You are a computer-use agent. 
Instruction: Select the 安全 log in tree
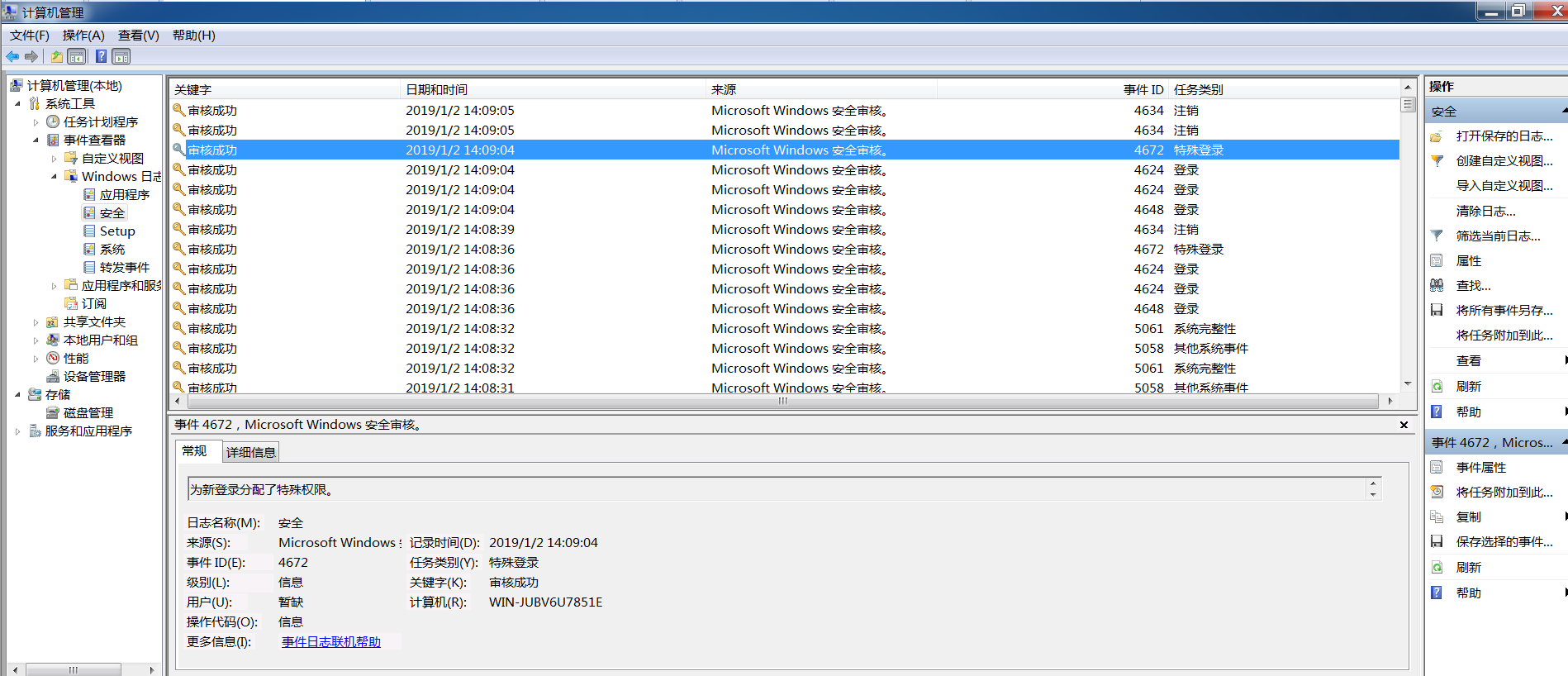pyautogui.click(x=112, y=212)
